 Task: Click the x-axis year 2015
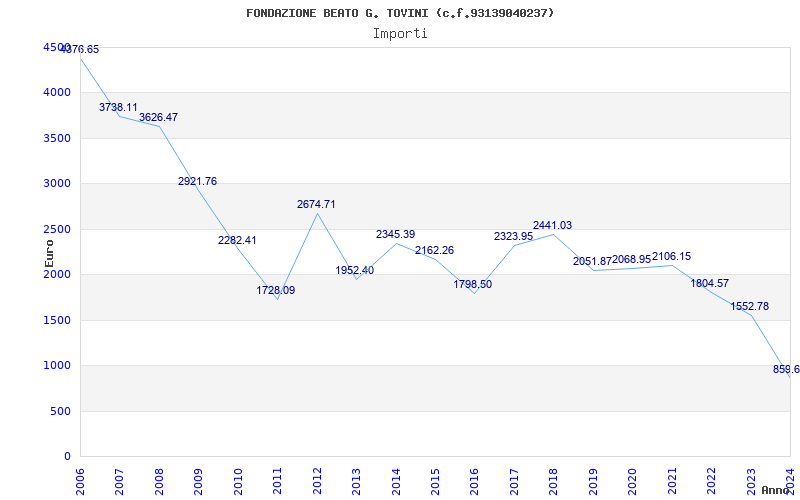point(435,482)
